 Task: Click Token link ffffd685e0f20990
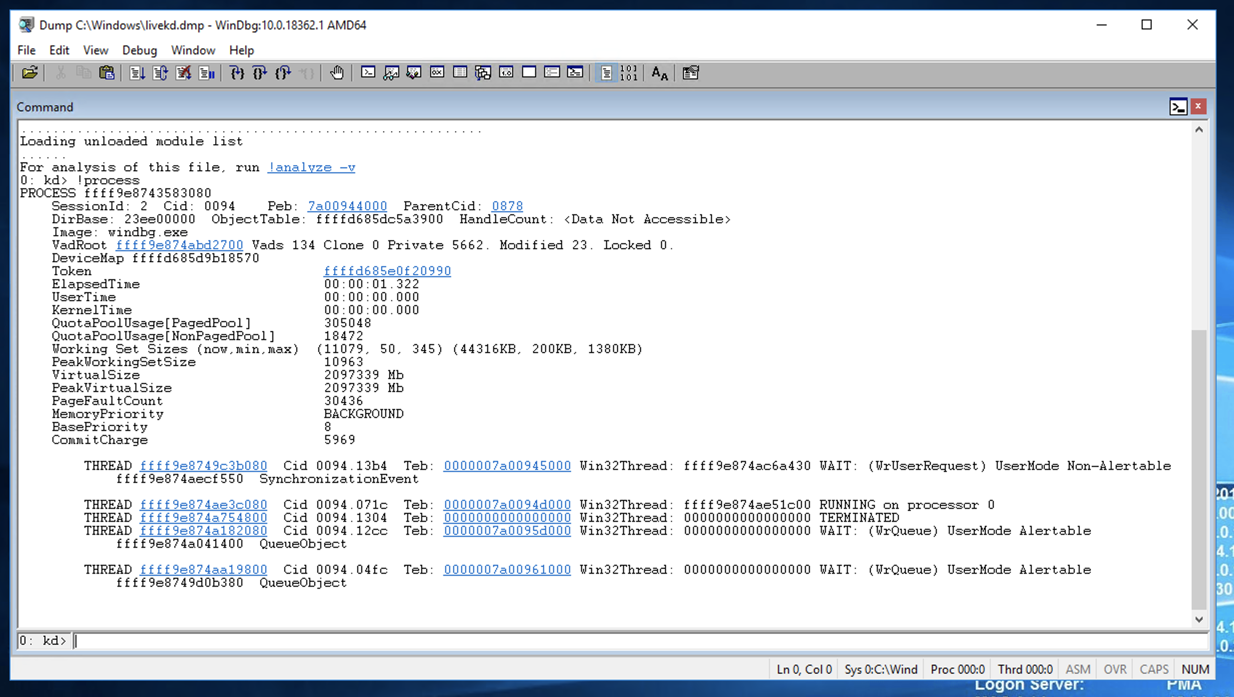pyautogui.click(x=387, y=271)
